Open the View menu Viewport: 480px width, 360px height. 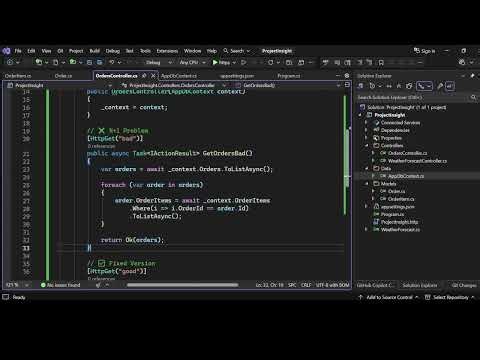pyautogui.click(x=46, y=51)
